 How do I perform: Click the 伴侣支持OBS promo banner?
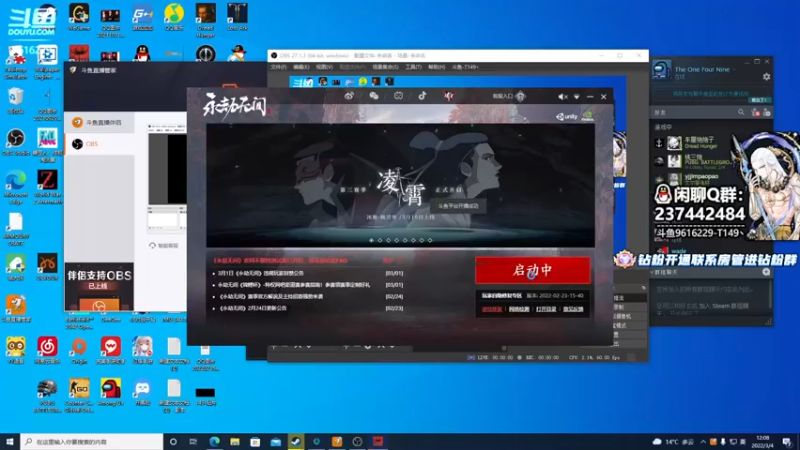point(99,286)
